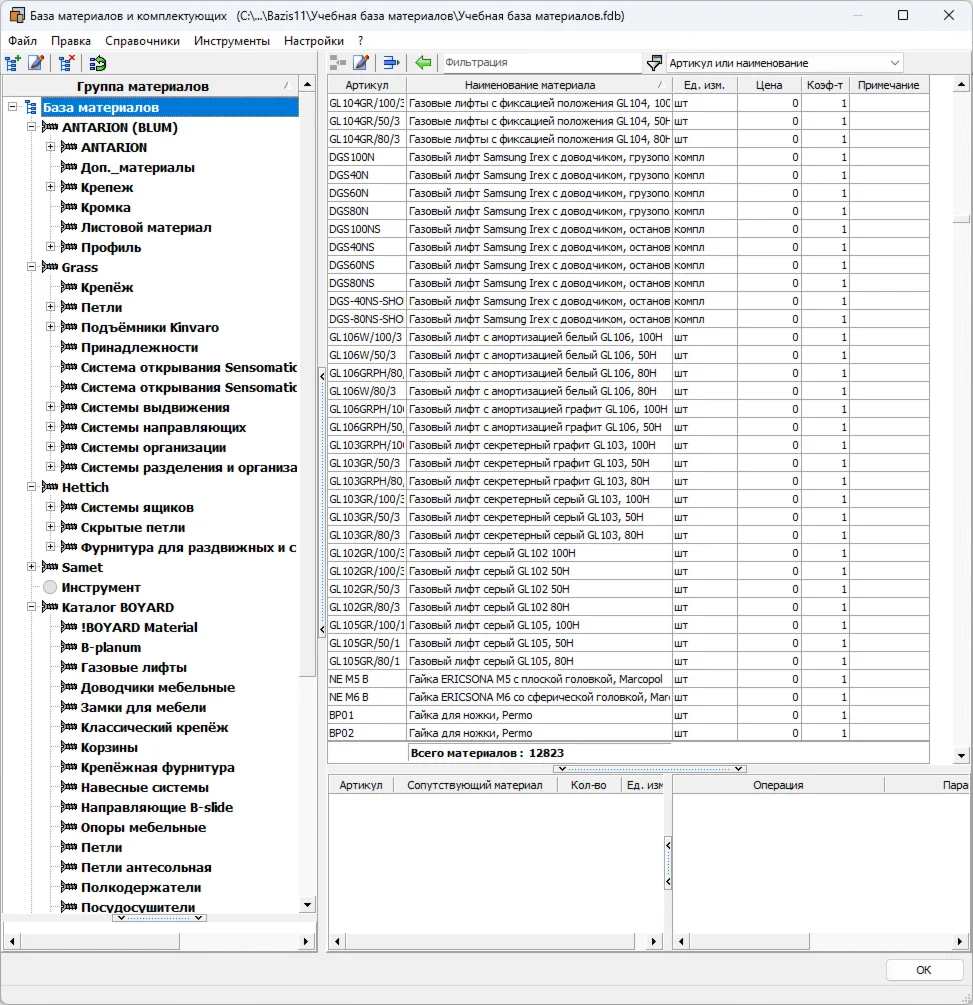Click the delete group icon with red X
The image size is (973, 1005).
click(x=67, y=63)
